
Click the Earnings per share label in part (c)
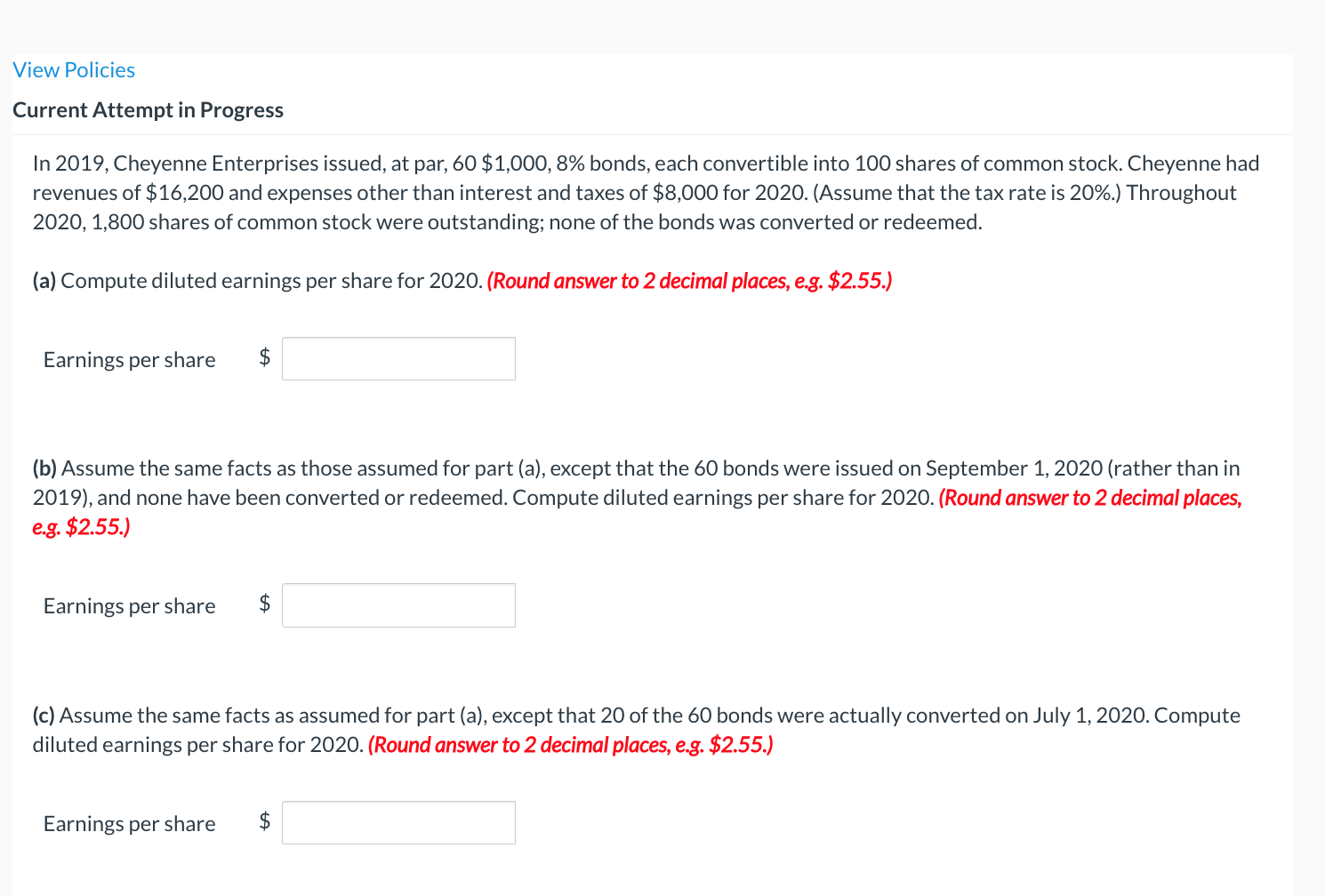[x=129, y=823]
